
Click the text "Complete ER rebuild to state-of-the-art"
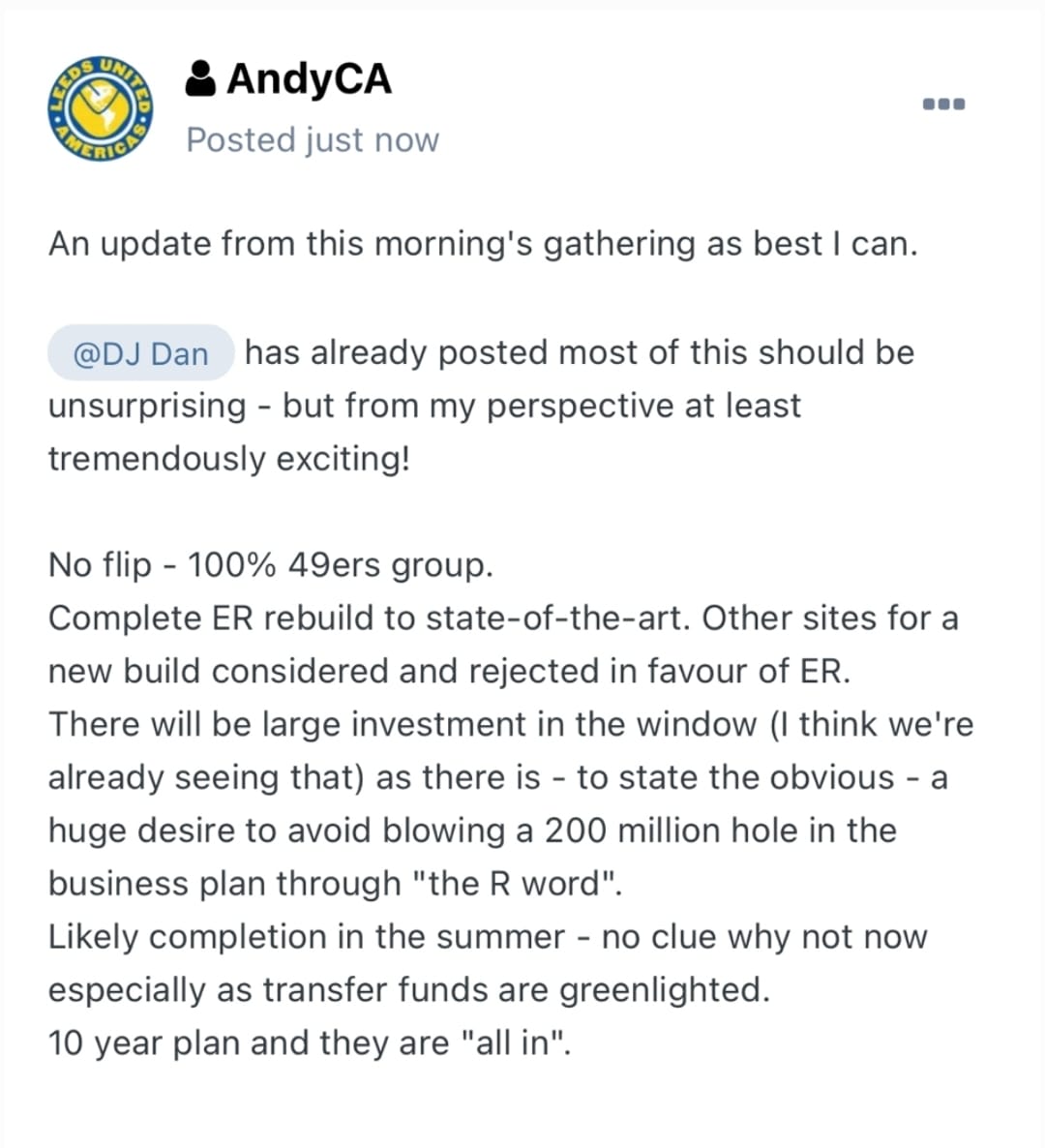368,618
